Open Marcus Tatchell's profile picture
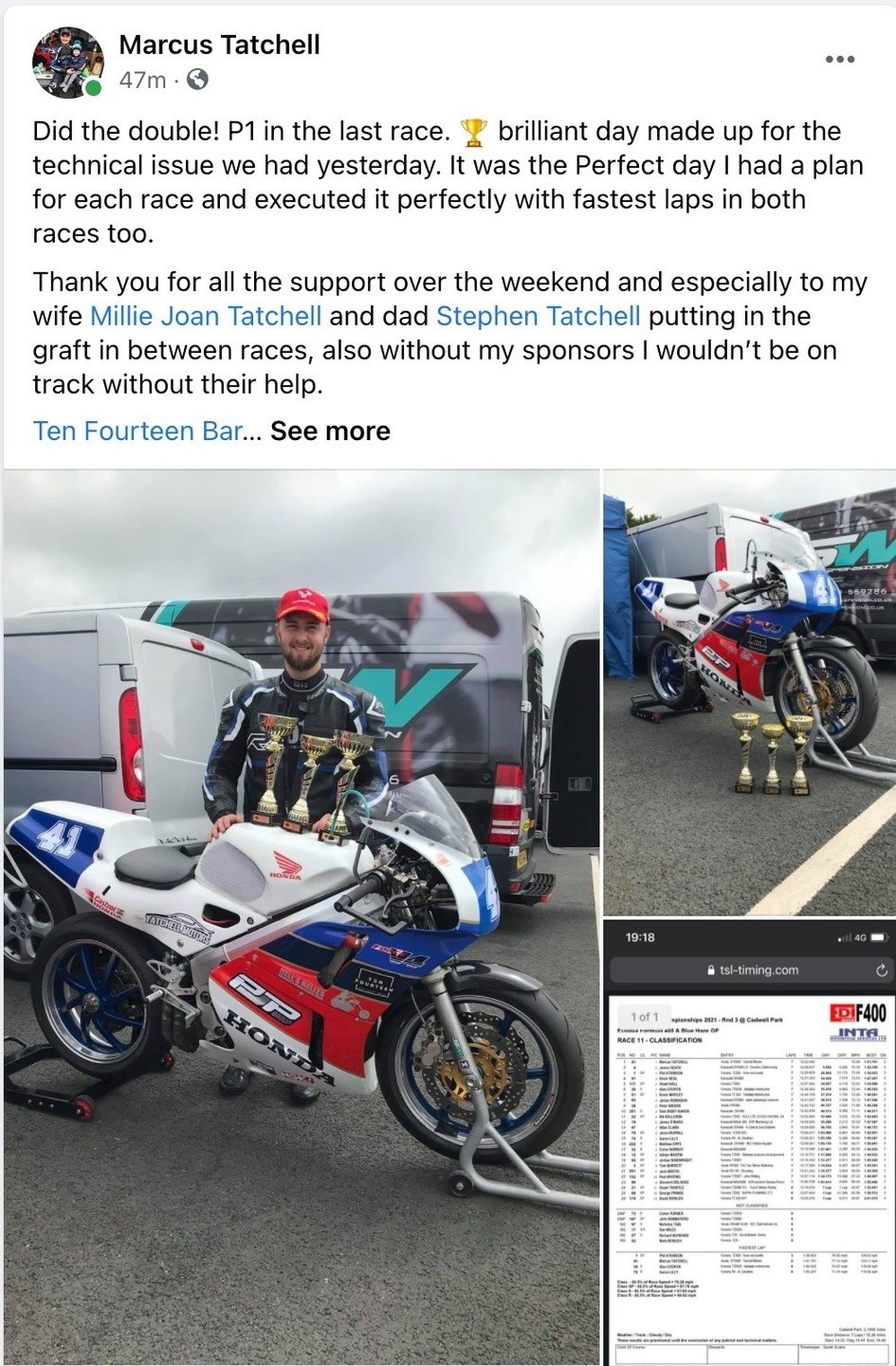The image size is (896, 1366). 67,63
